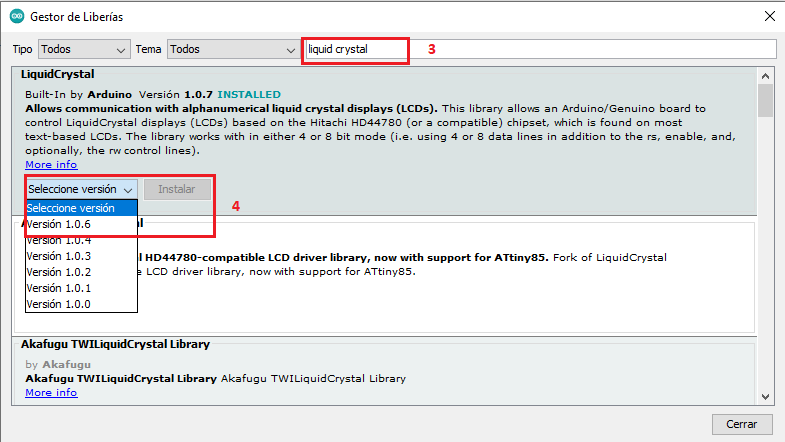Select Versión 1.0.2 from the list
The height and width of the screenshot is (442, 785).
pos(81,272)
